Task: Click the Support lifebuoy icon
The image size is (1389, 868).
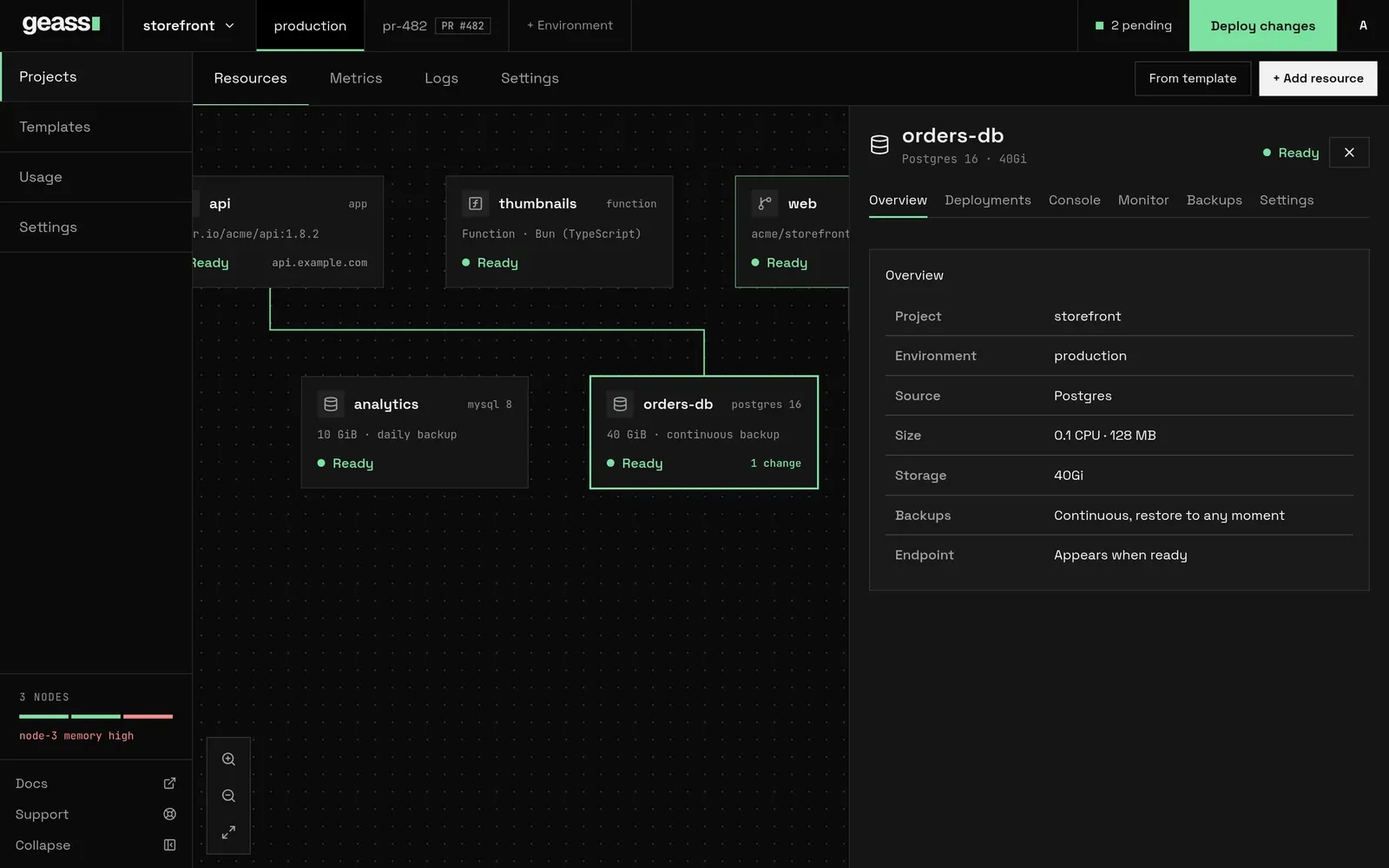Action: tap(169, 814)
